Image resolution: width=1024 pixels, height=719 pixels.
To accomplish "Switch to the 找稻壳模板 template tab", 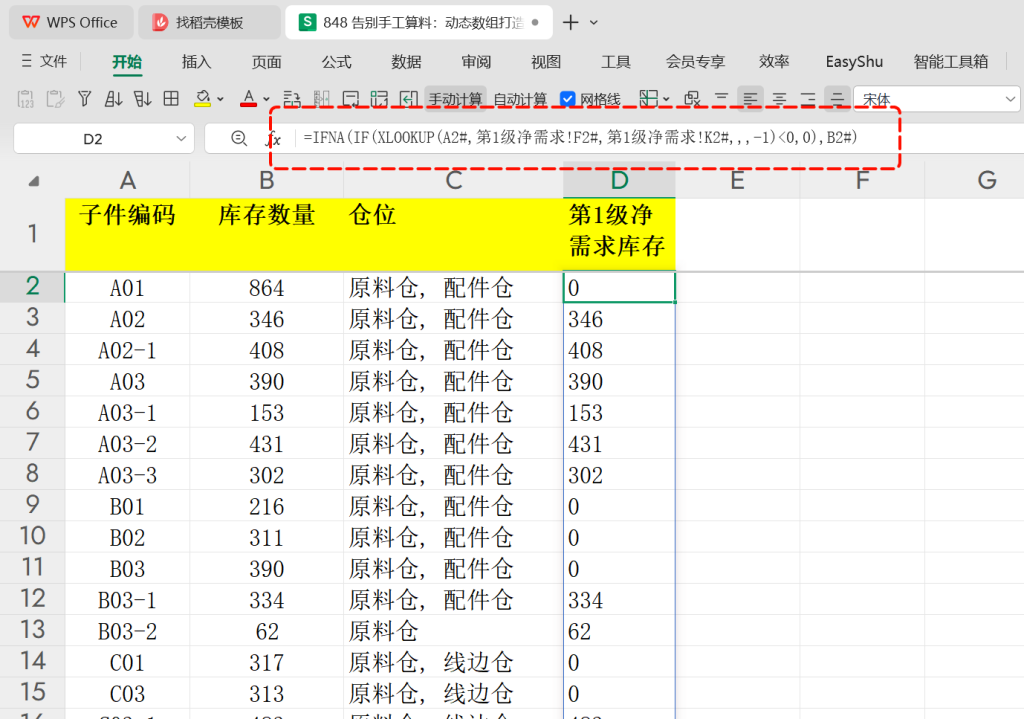I will coord(209,22).
